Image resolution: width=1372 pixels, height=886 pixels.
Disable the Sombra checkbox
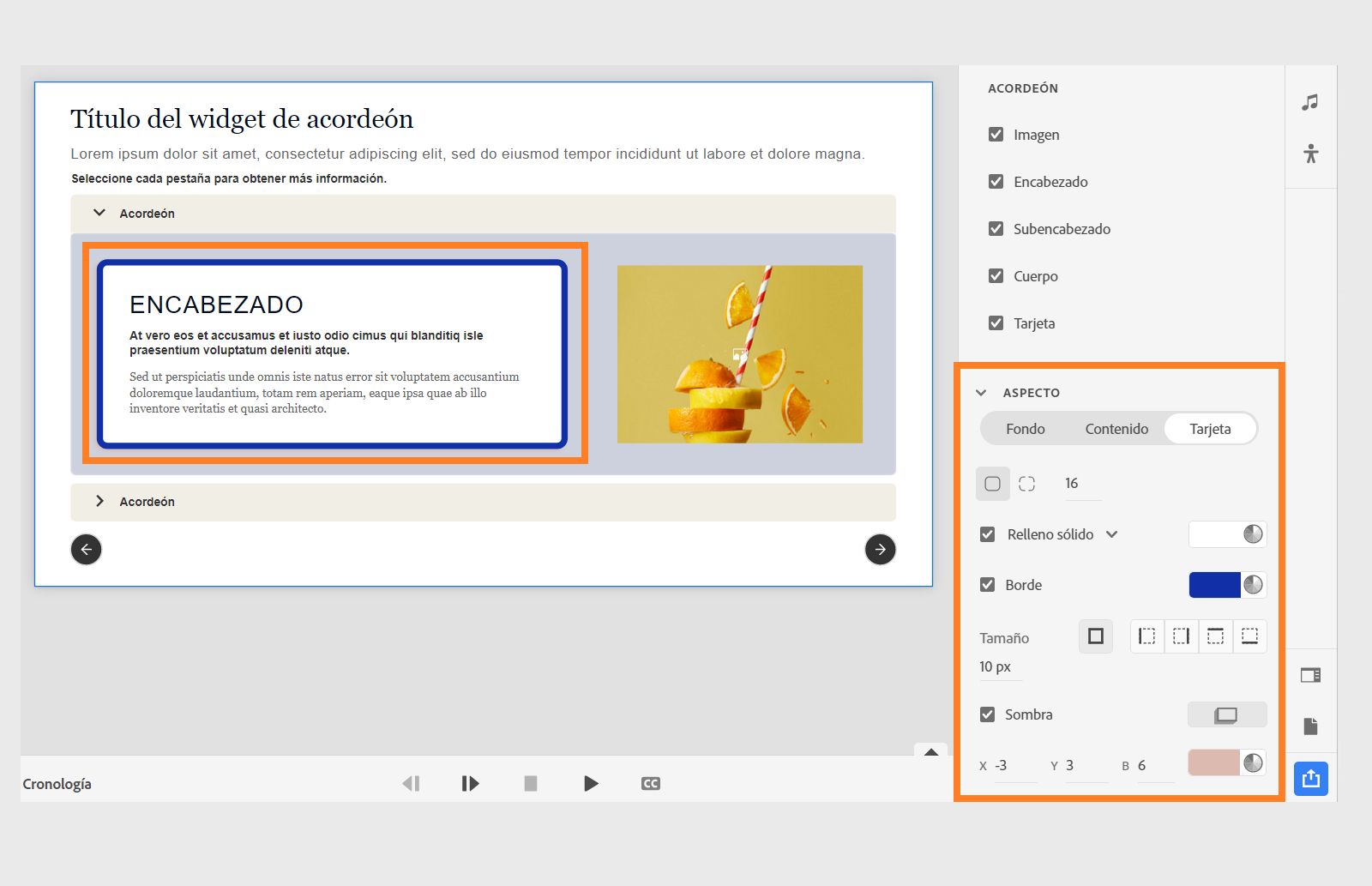[x=987, y=714]
